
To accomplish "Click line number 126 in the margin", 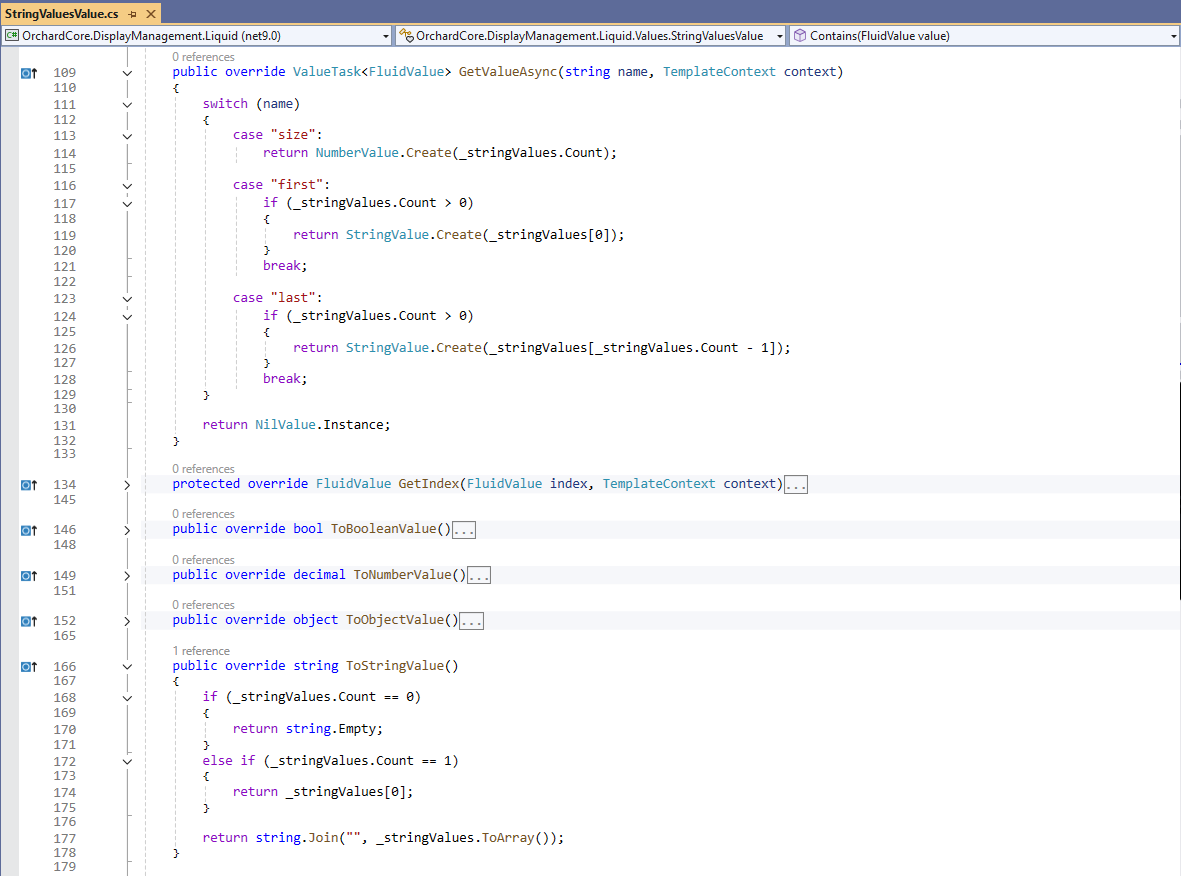I will coord(65,349).
